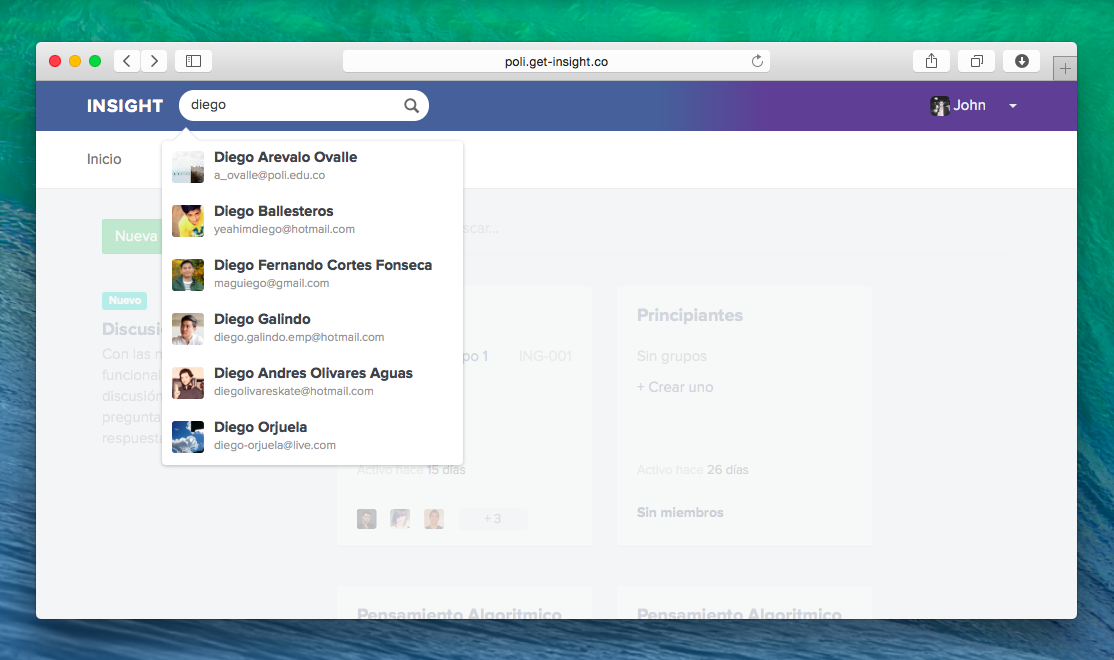The width and height of the screenshot is (1114, 660).
Task: Select Diego Fernando Cortes Fonseca result
Action: (313, 275)
